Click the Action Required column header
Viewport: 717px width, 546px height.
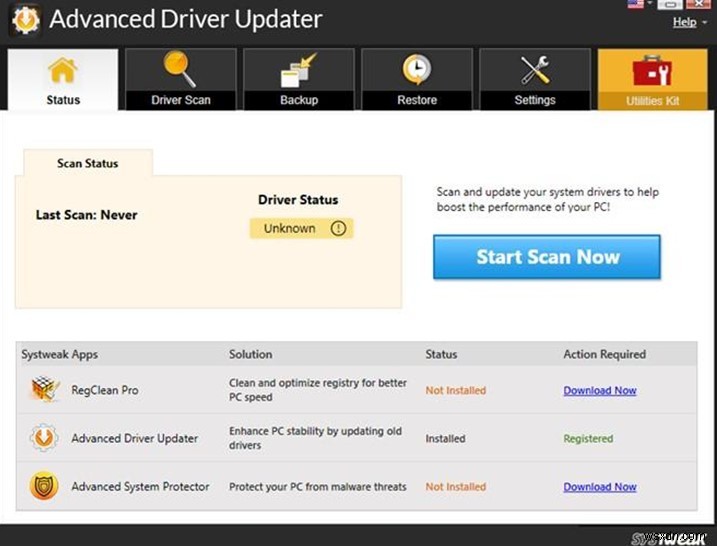point(605,354)
